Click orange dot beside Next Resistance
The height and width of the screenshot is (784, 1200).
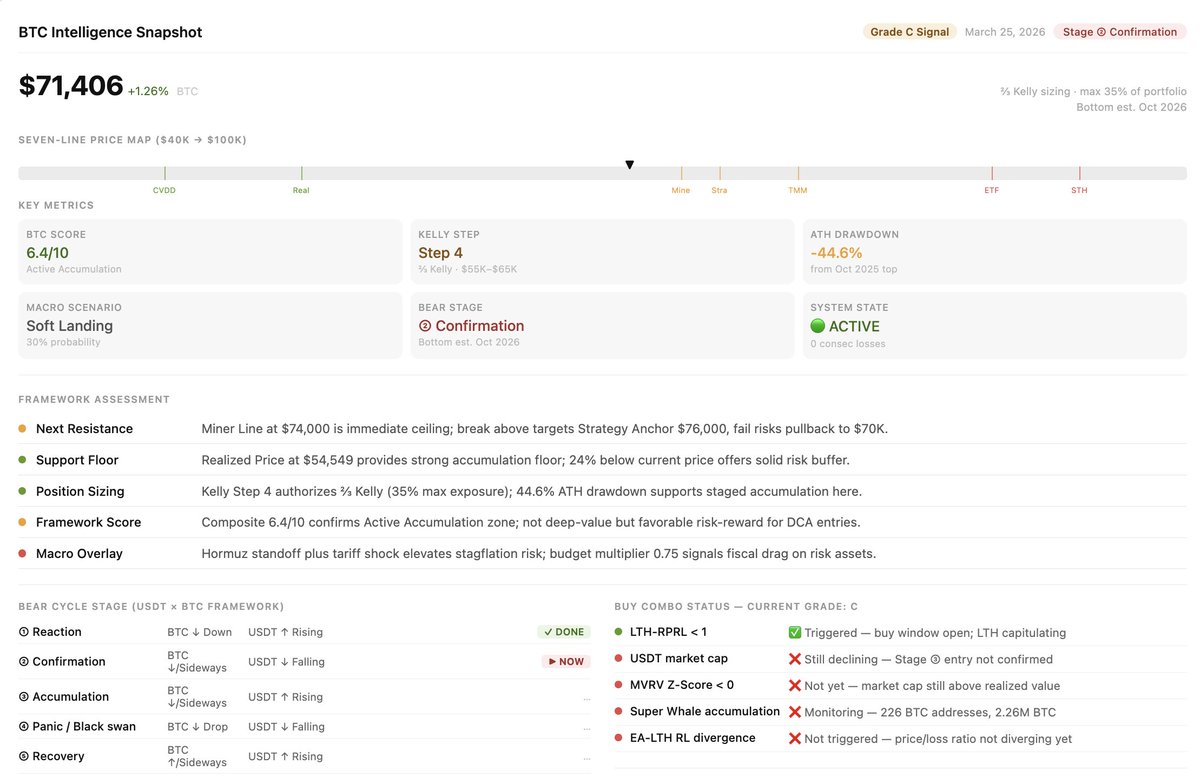click(23, 429)
